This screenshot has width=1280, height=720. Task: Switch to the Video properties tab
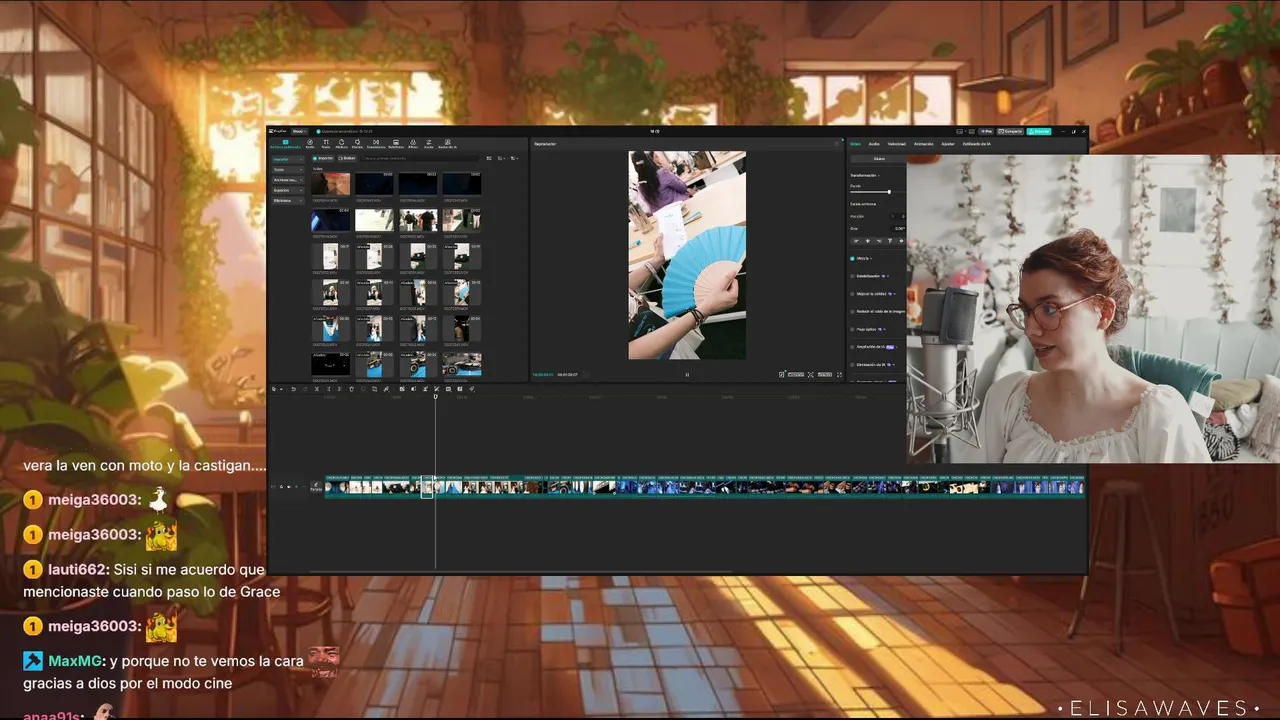pos(855,144)
